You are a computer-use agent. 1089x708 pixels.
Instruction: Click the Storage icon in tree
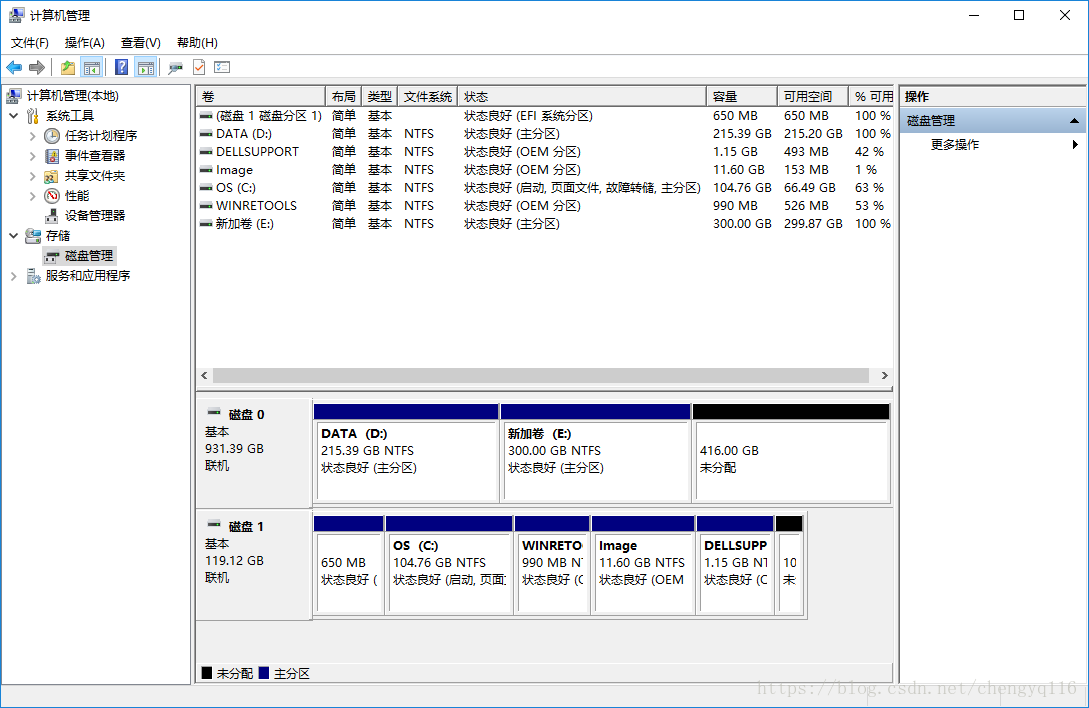tap(33, 236)
